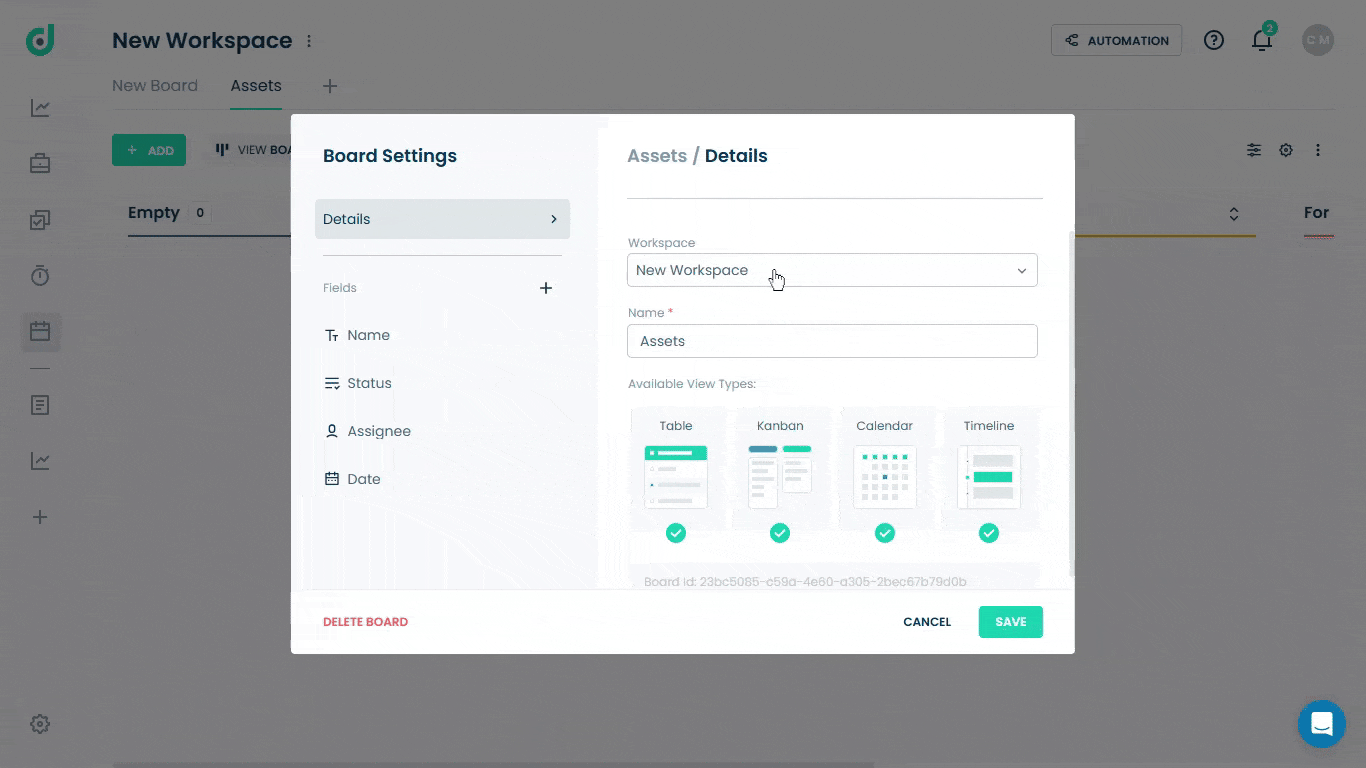Open the board toolbar three-dot menu
The height and width of the screenshot is (768, 1366).
(1318, 150)
